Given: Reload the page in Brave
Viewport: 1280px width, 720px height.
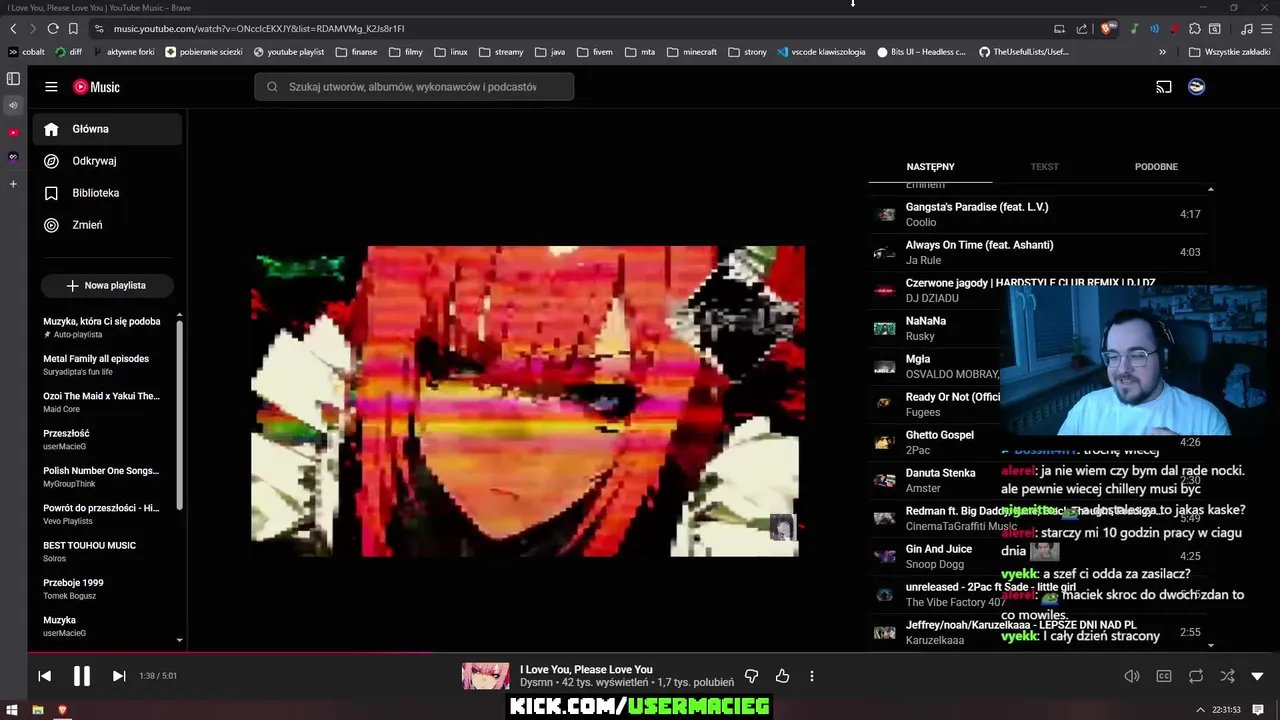Looking at the screenshot, I should tap(53, 29).
